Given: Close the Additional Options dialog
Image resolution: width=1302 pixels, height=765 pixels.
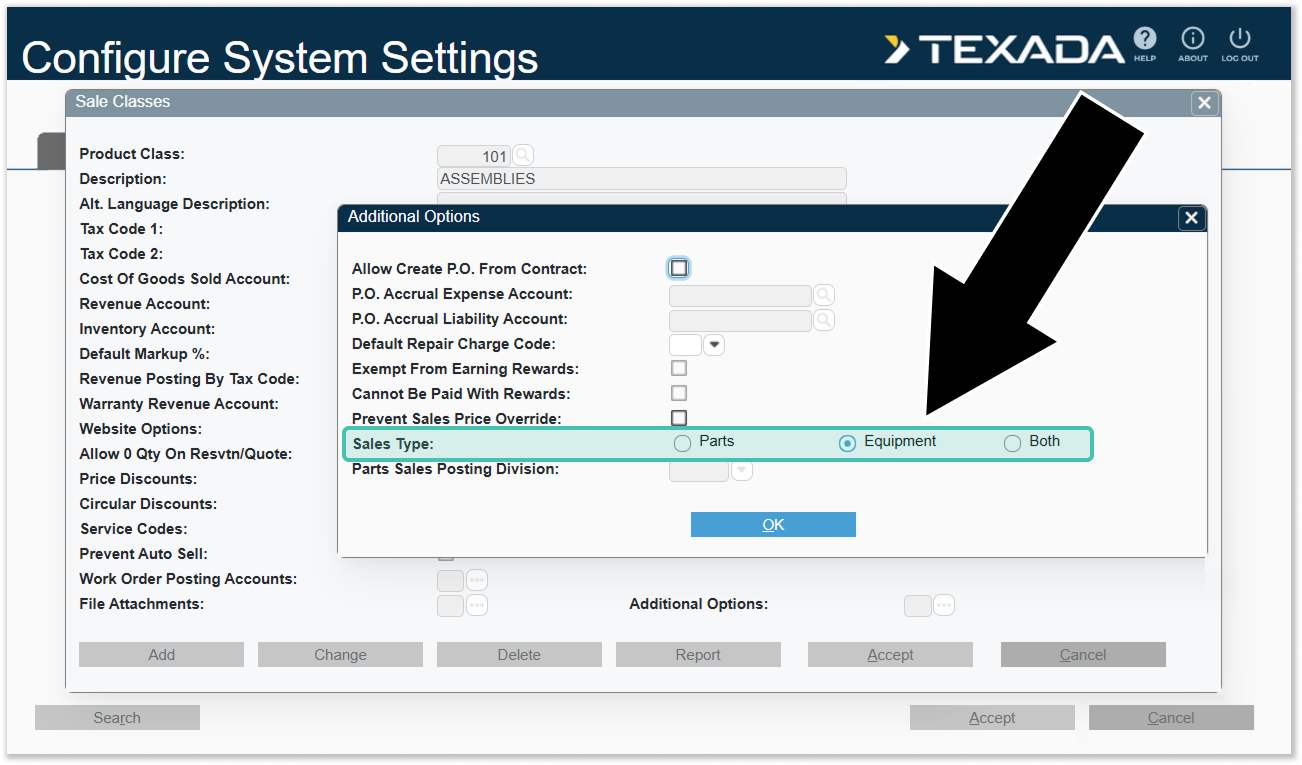Looking at the screenshot, I should pyautogui.click(x=1190, y=218).
